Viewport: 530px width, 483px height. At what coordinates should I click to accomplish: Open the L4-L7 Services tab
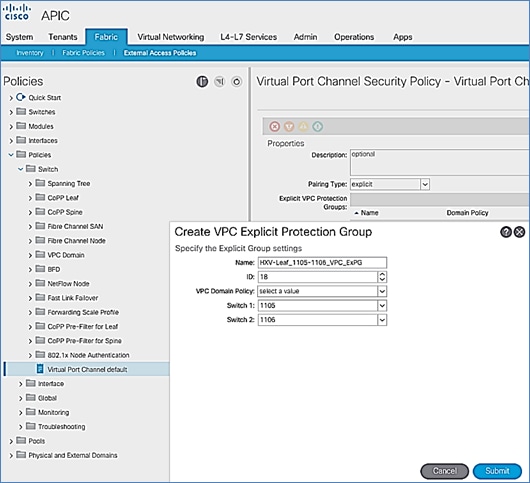coord(248,37)
